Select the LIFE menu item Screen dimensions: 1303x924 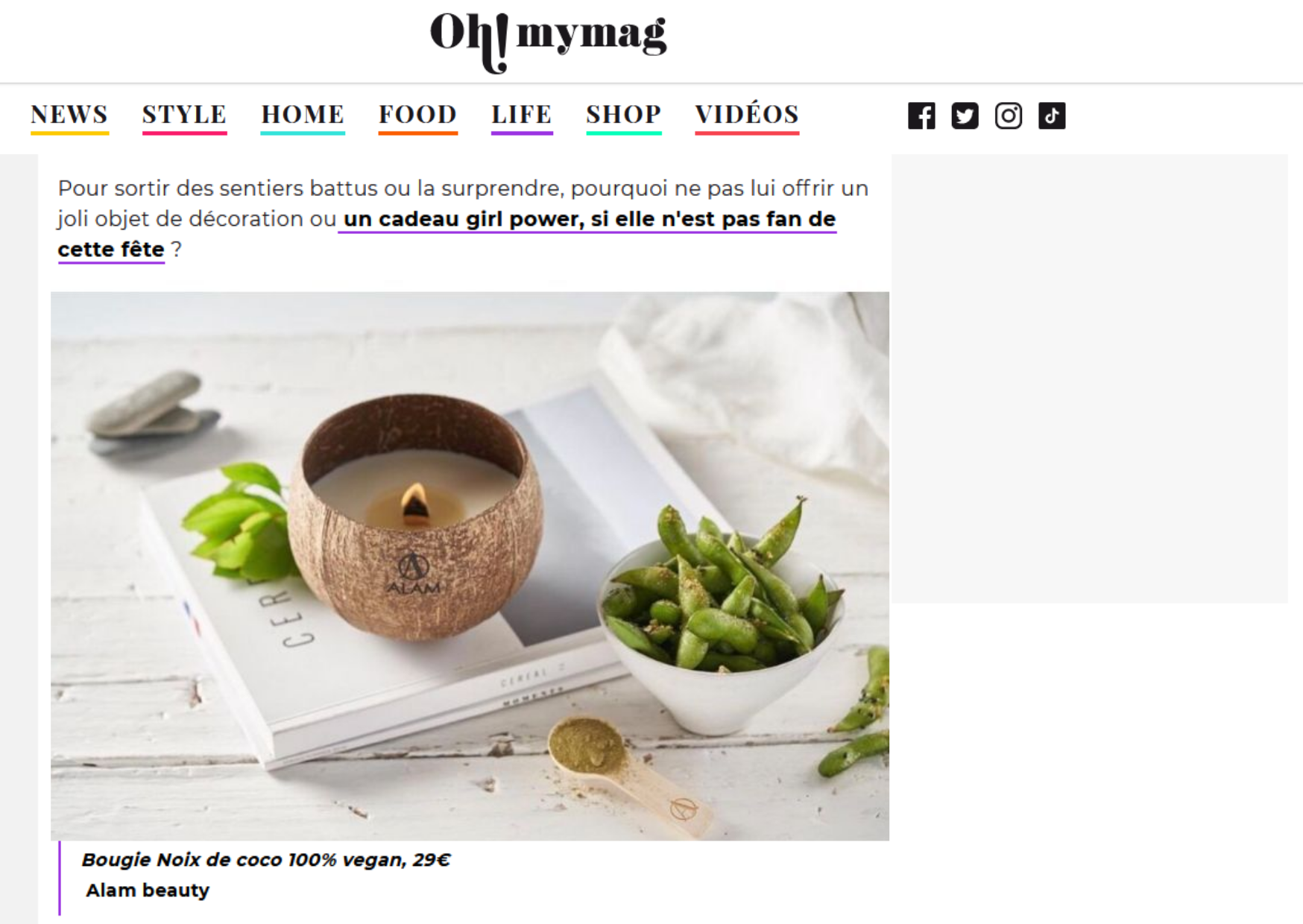pyautogui.click(x=522, y=115)
